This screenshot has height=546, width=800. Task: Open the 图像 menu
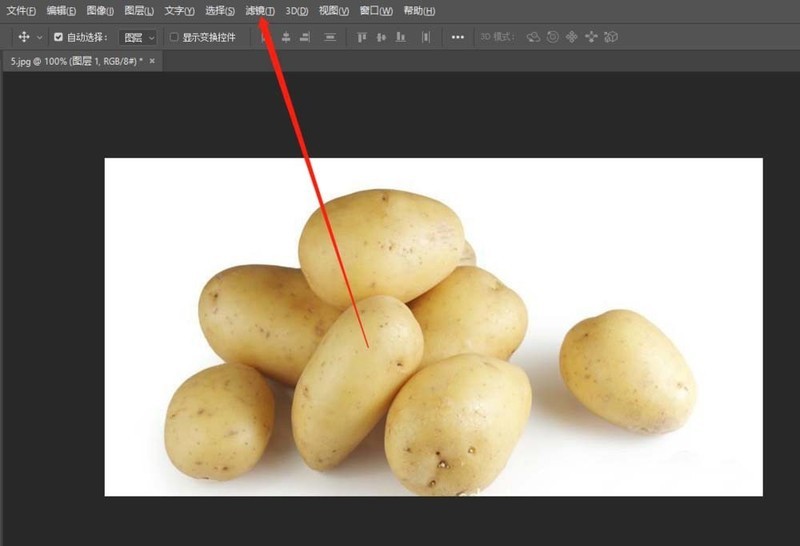(x=100, y=11)
